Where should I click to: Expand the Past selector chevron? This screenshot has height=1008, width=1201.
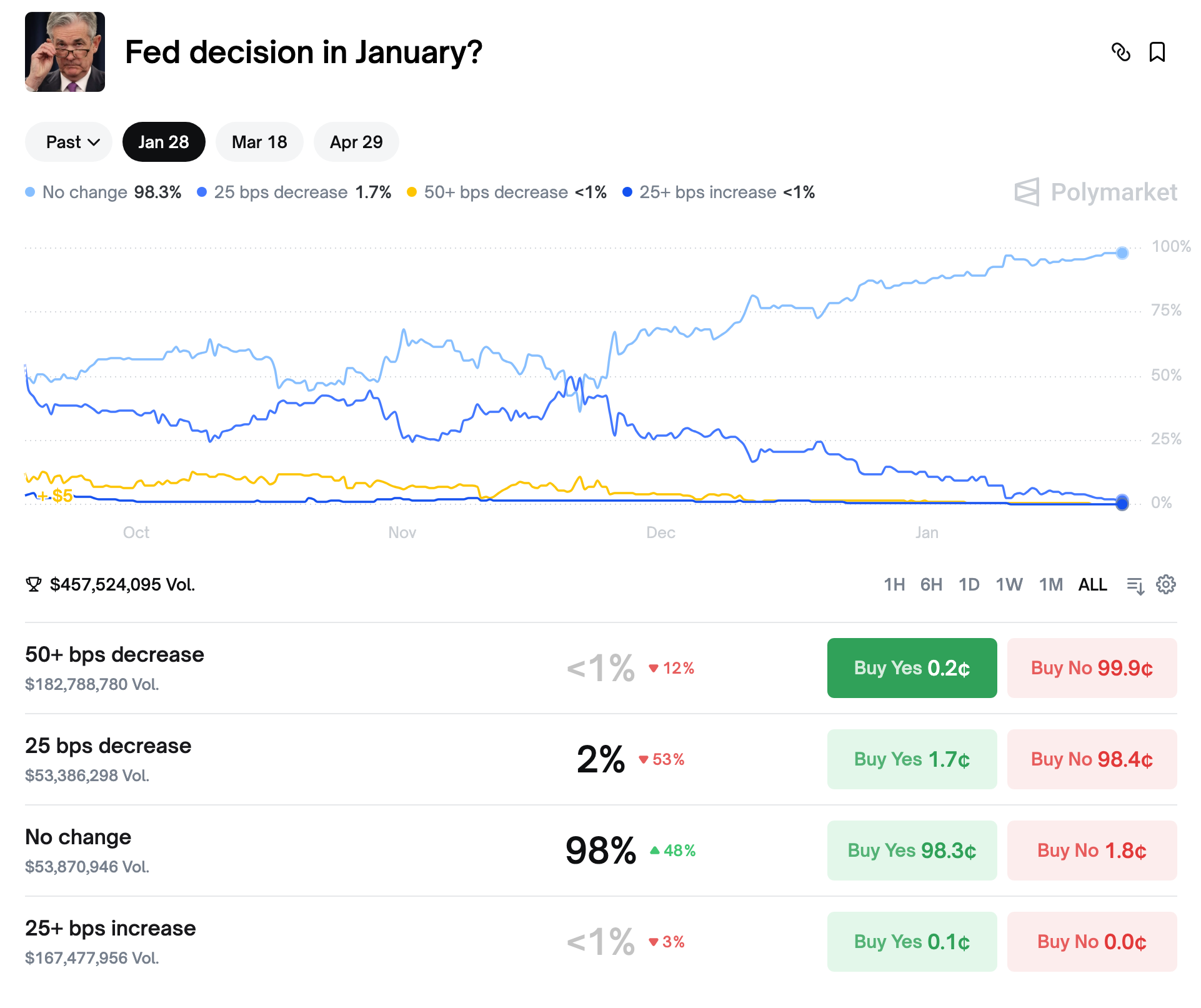[94, 142]
